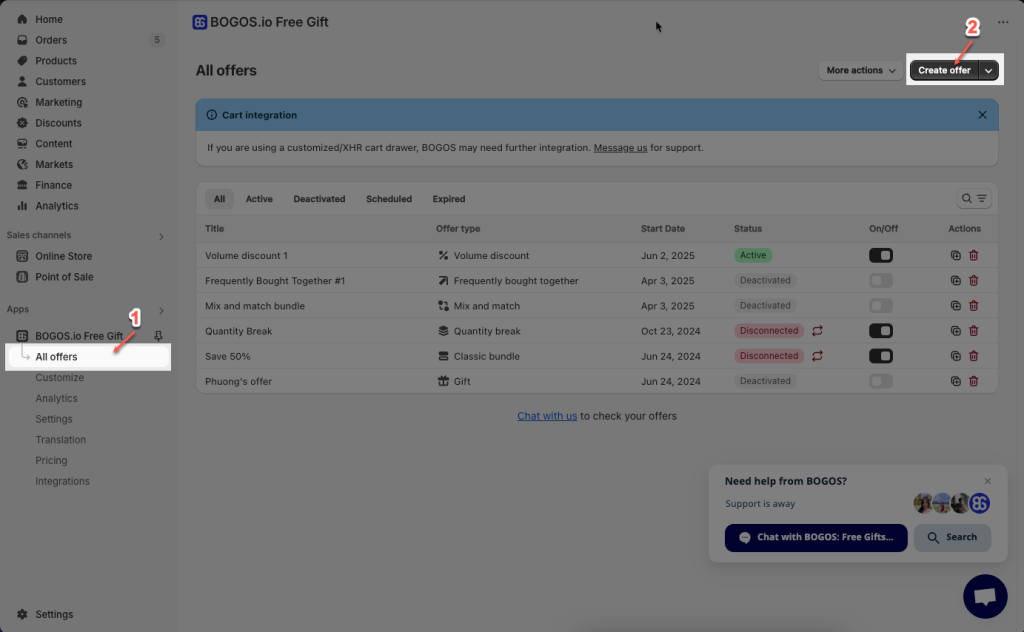1024x632 pixels.
Task: Click the support team avatars in help popup
Action: point(952,503)
